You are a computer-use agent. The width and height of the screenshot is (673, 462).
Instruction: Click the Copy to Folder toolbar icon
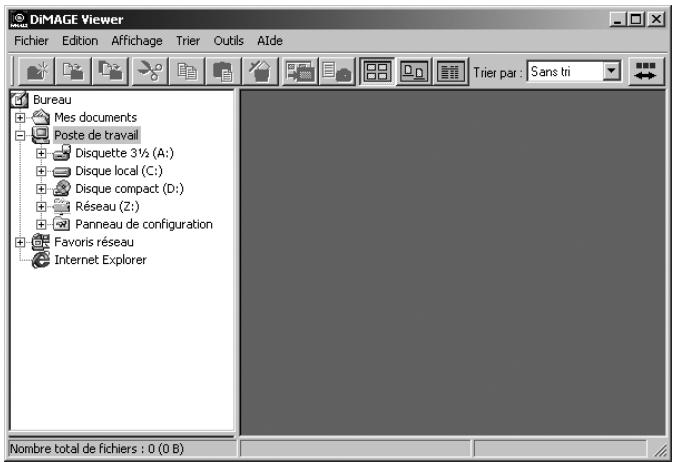[x=110, y=71]
